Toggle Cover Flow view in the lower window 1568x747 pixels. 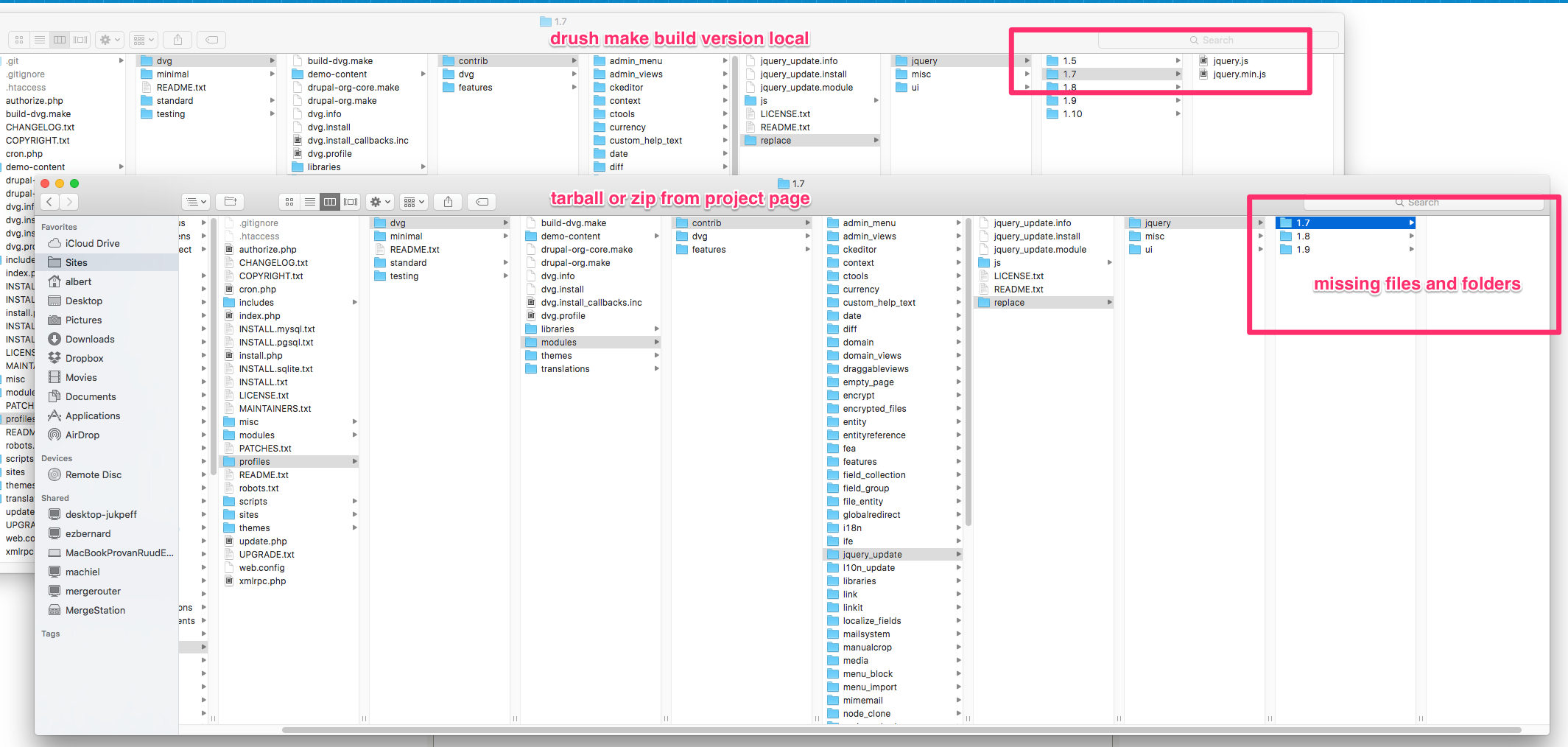click(x=351, y=201)
